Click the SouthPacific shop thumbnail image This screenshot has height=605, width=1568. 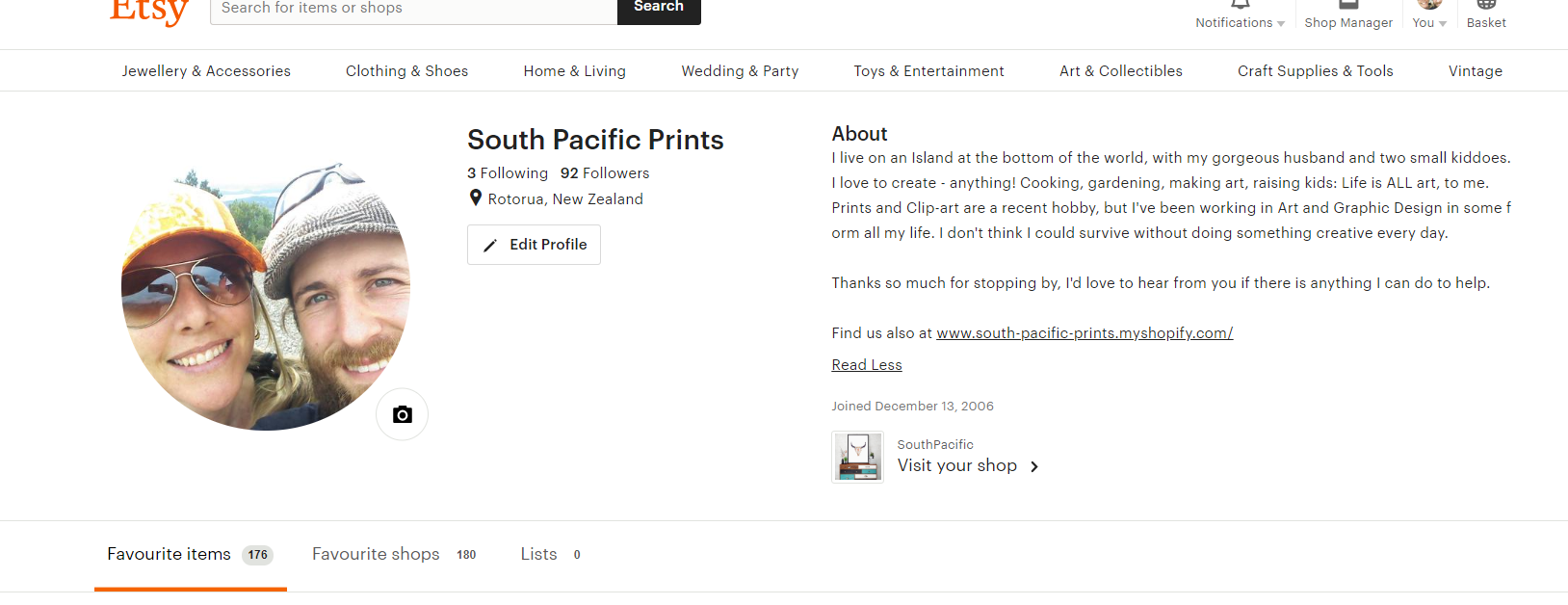click(857, 457)
